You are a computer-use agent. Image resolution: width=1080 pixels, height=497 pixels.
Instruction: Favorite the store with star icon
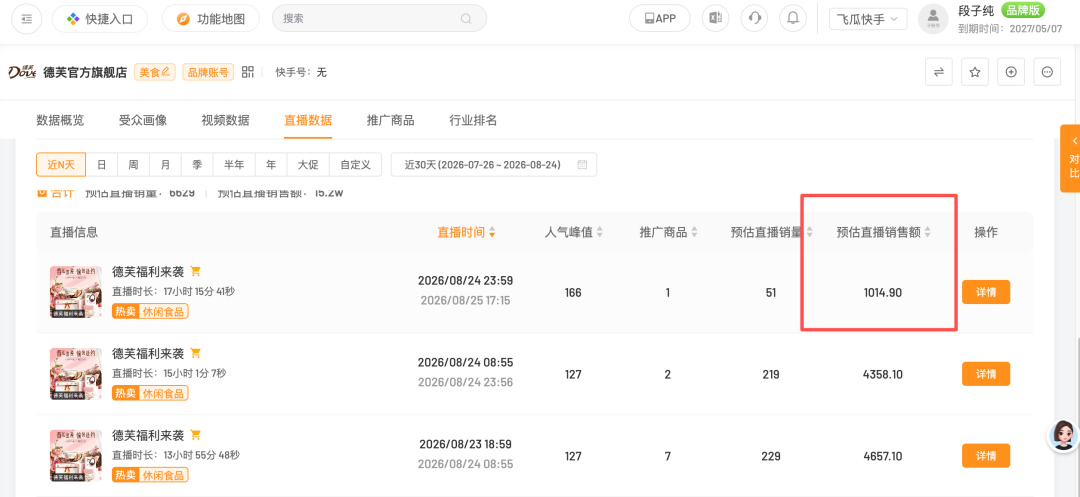(975, 72)
